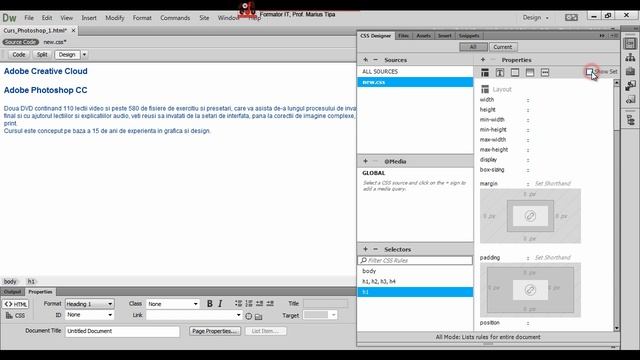Switch to All mode in CSS Designer
640x360 pixels.
[x=473, y=47]
